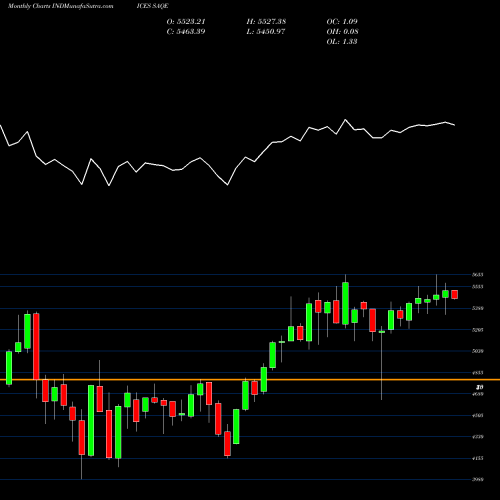Select the high value "H: 5527.38"
The height and width of the screenshot is (500, 500).
(x=266, y=22)
